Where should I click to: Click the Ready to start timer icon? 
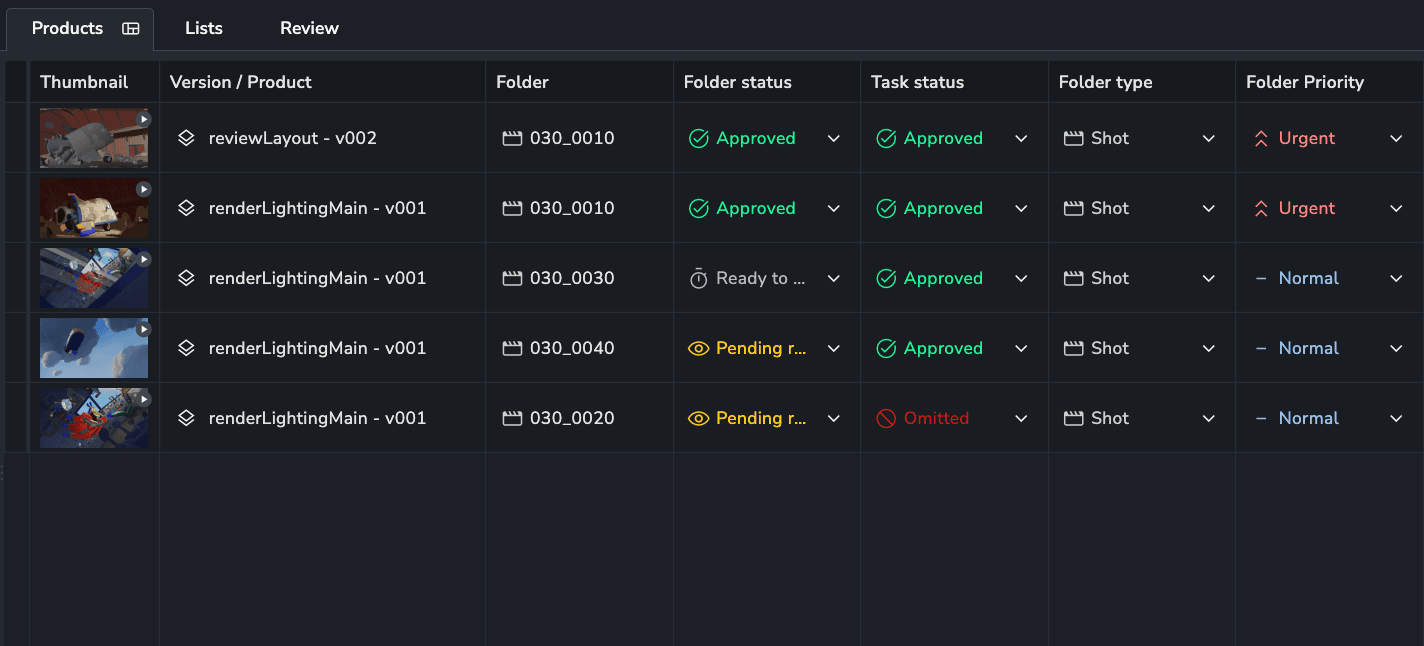click(699, 278)
